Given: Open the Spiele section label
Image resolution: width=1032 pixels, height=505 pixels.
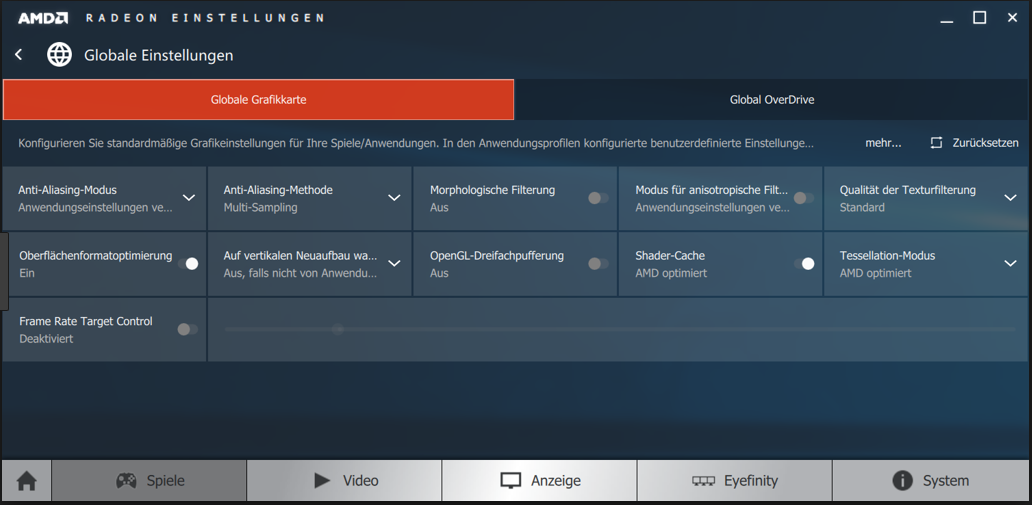Looking at the screenshot, I should click(x=165, y=481).
